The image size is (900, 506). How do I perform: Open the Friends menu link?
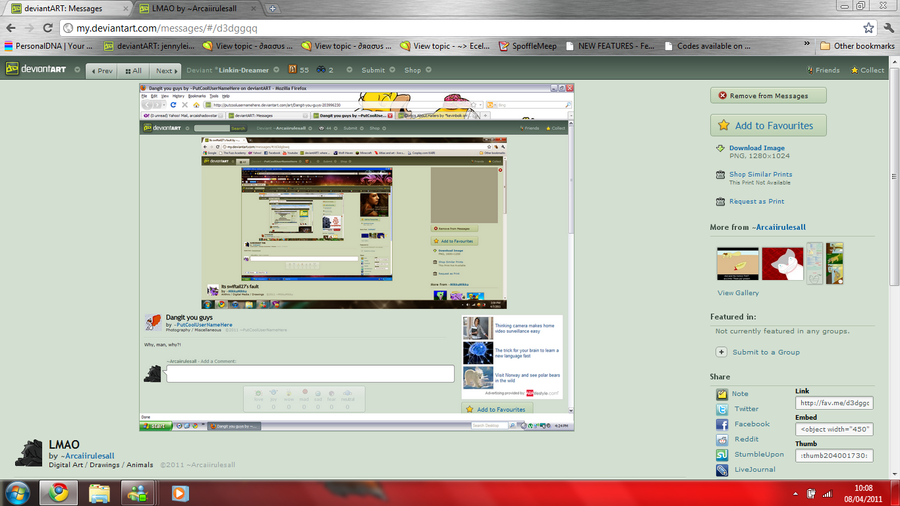click(823, 70)
